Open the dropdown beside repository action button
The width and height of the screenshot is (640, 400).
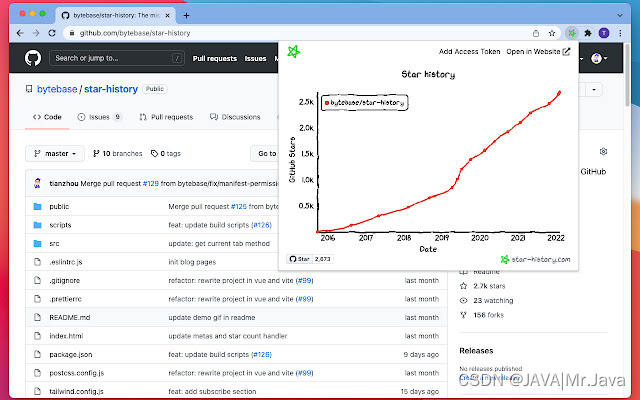[x=594, y=89]
